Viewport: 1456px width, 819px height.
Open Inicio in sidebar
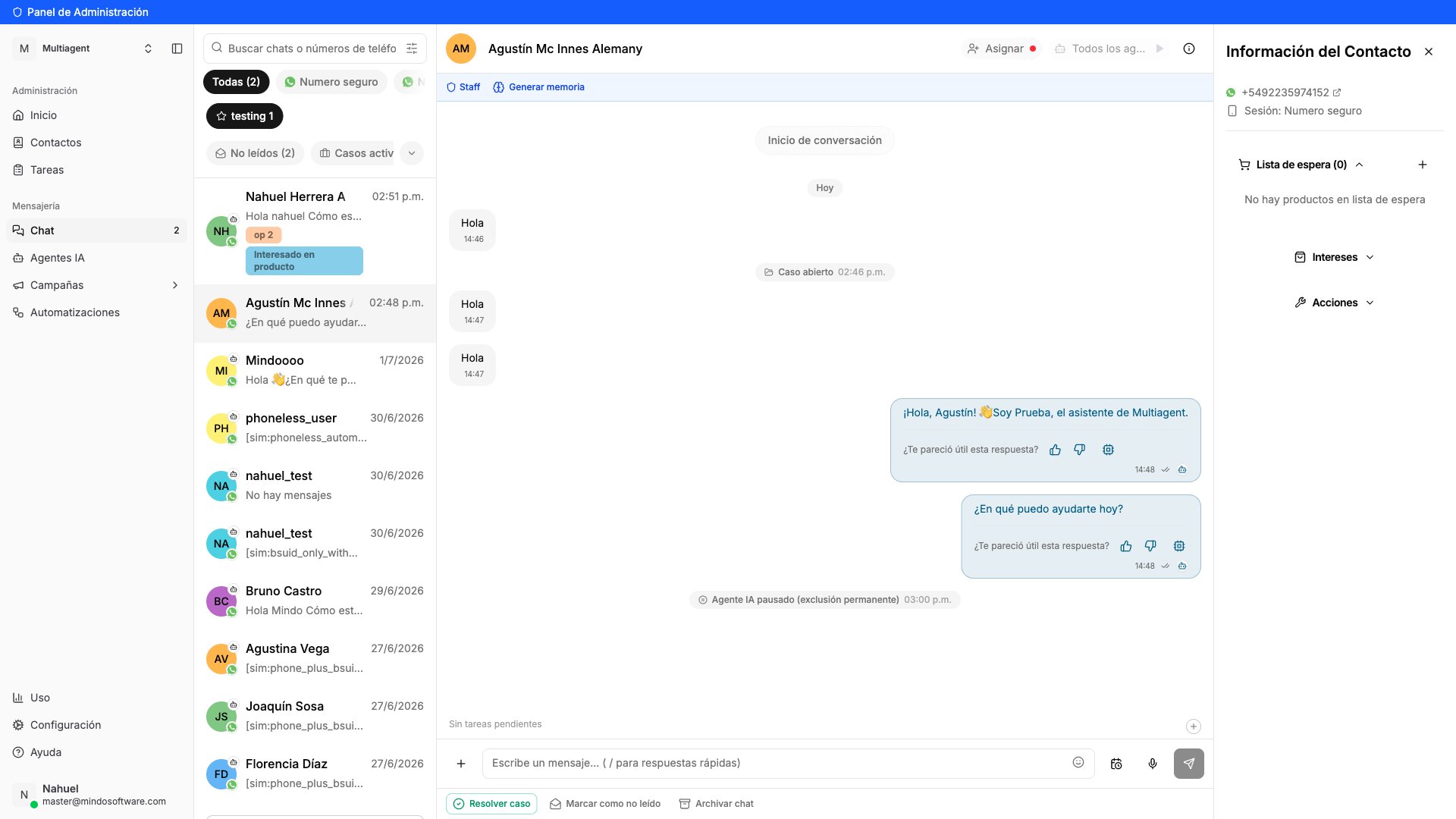(x=97, y=115)
